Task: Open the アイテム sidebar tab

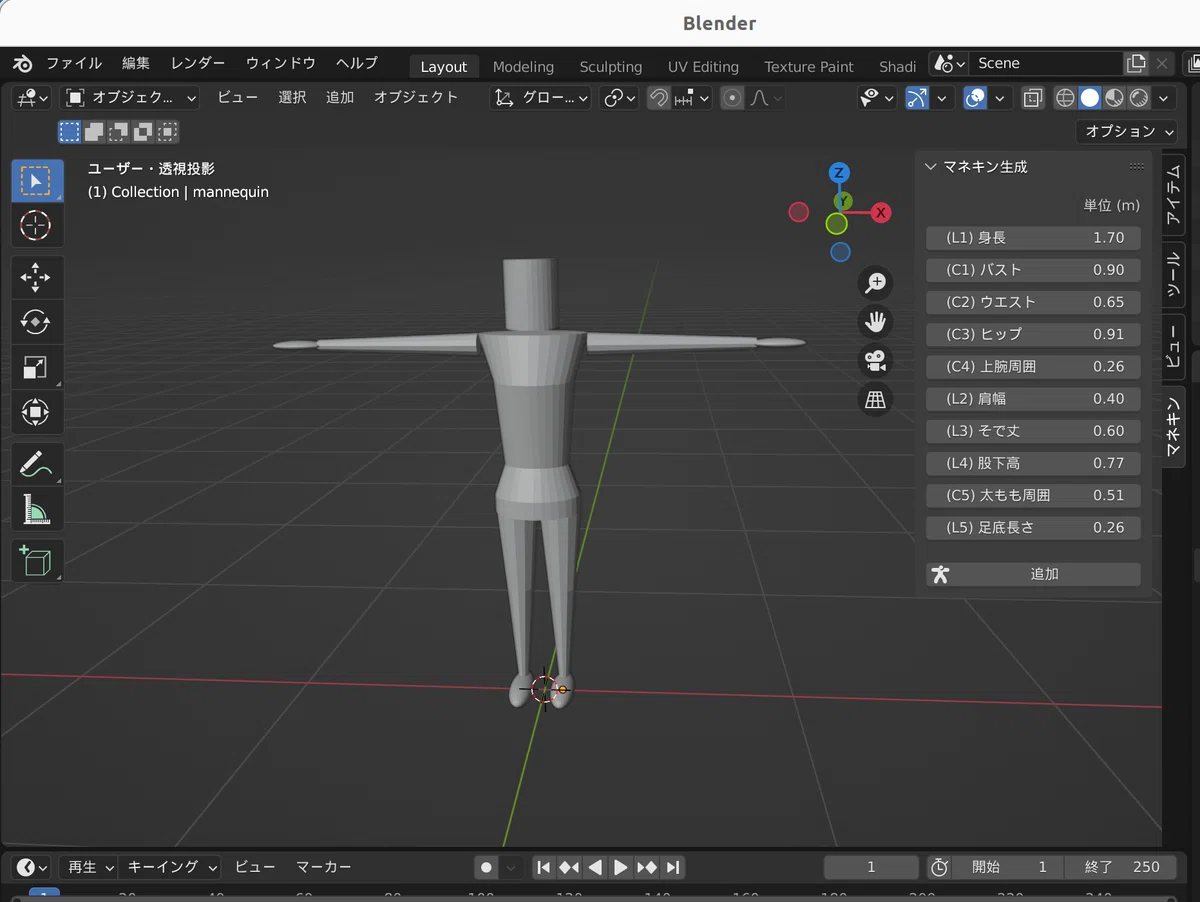Action: [x=1173, y=196]
